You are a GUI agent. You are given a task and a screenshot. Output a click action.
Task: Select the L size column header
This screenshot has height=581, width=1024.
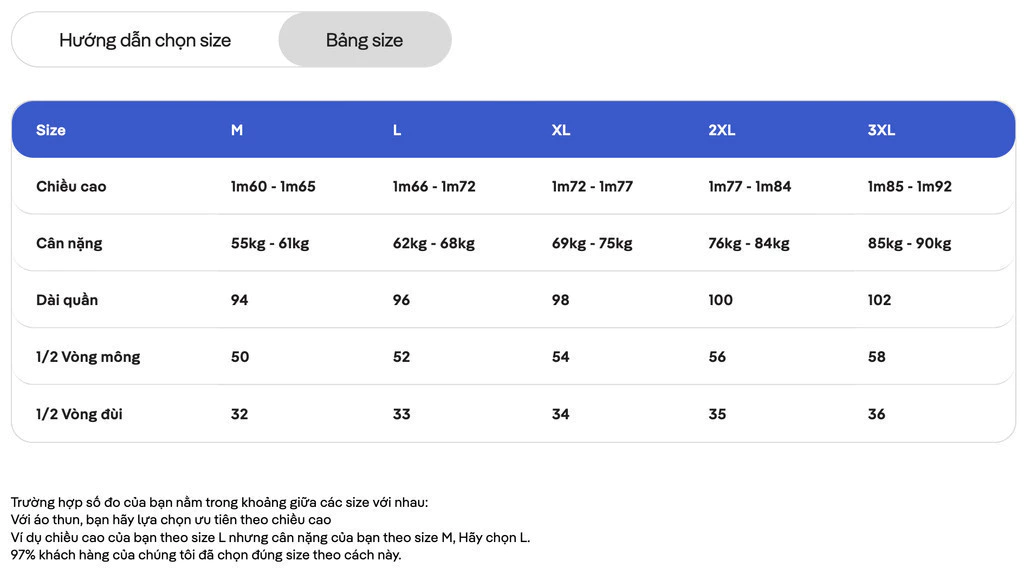click(397, 130)
